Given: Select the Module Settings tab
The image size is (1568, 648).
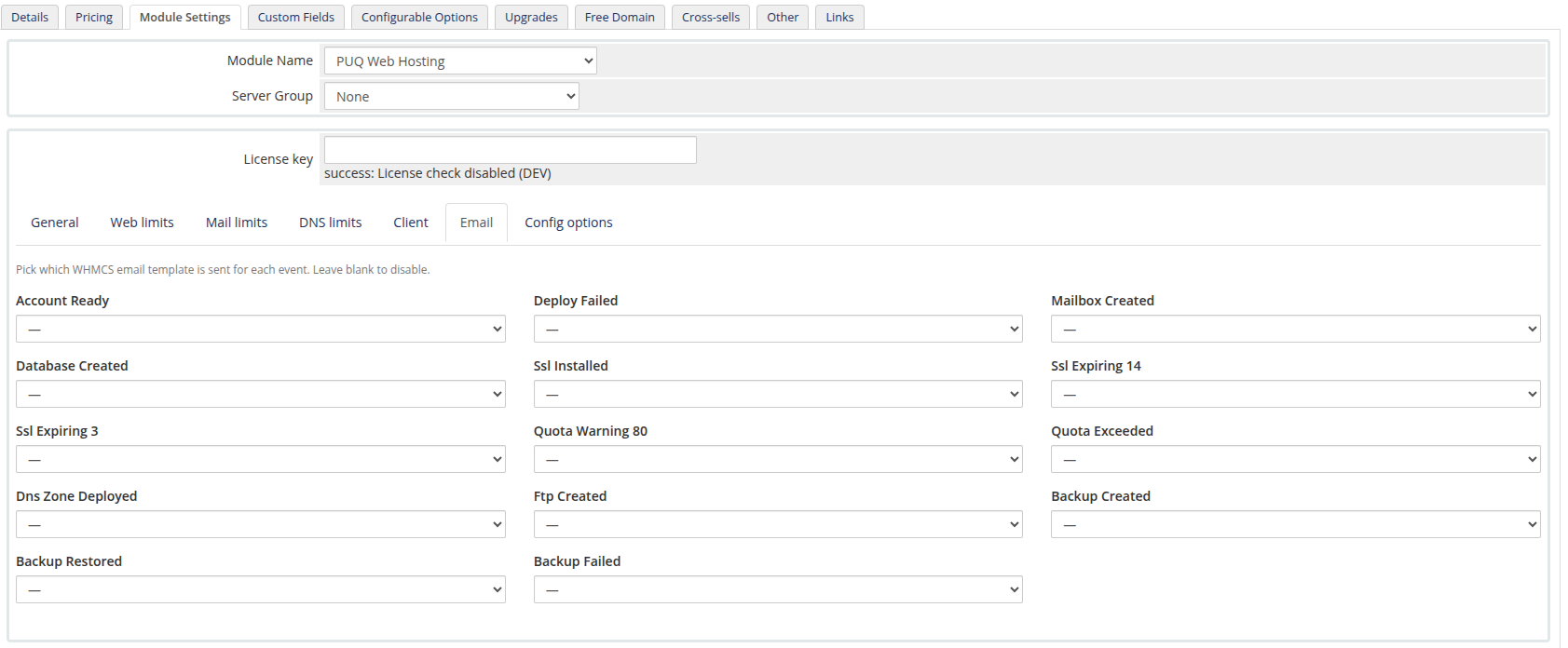Looking at the screenshot, I should [185, 17].
